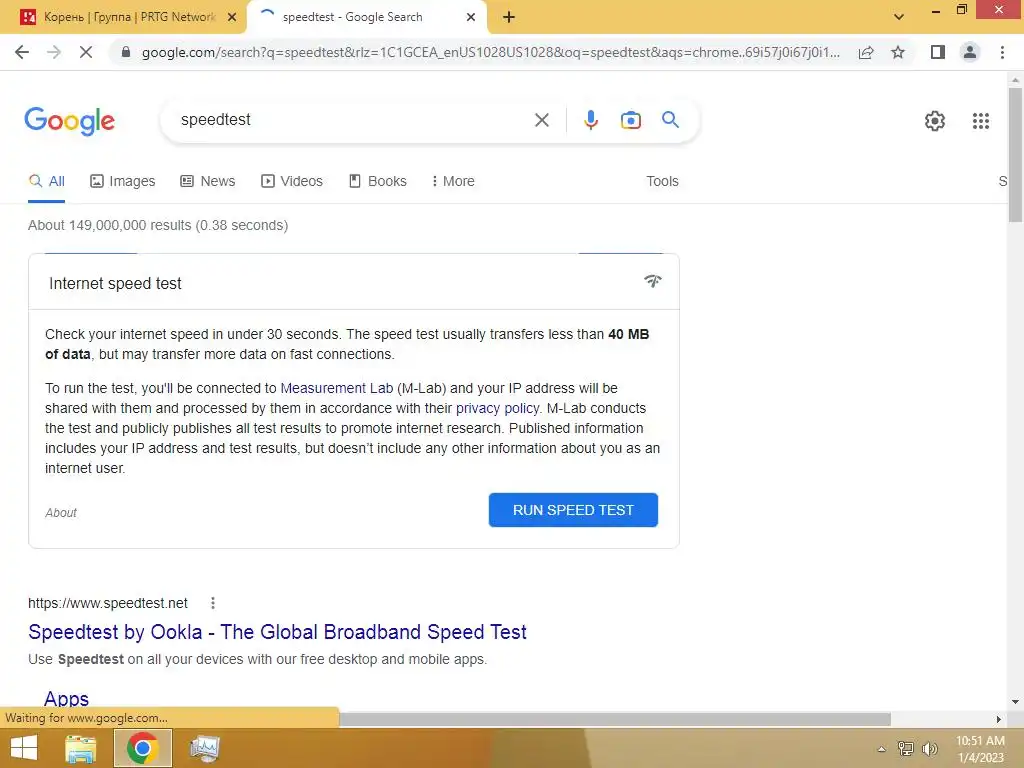Expand the More search filters

[453, 182]
